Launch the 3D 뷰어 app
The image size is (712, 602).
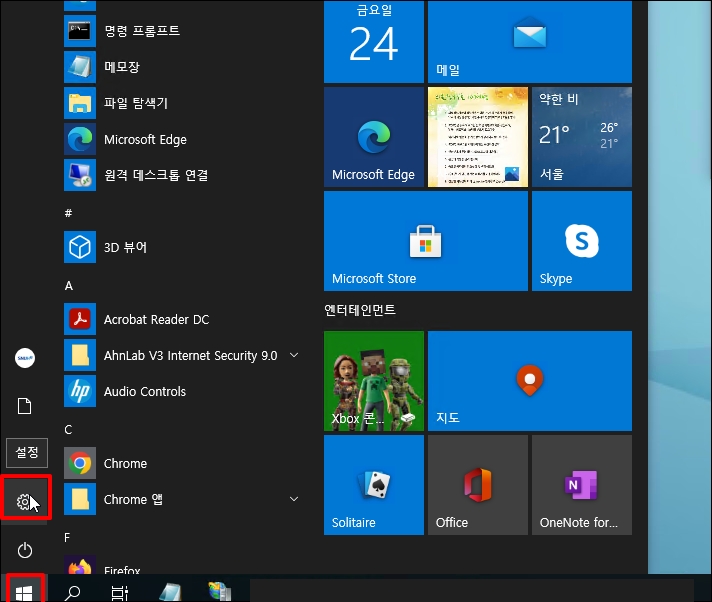tap(182, 247)
